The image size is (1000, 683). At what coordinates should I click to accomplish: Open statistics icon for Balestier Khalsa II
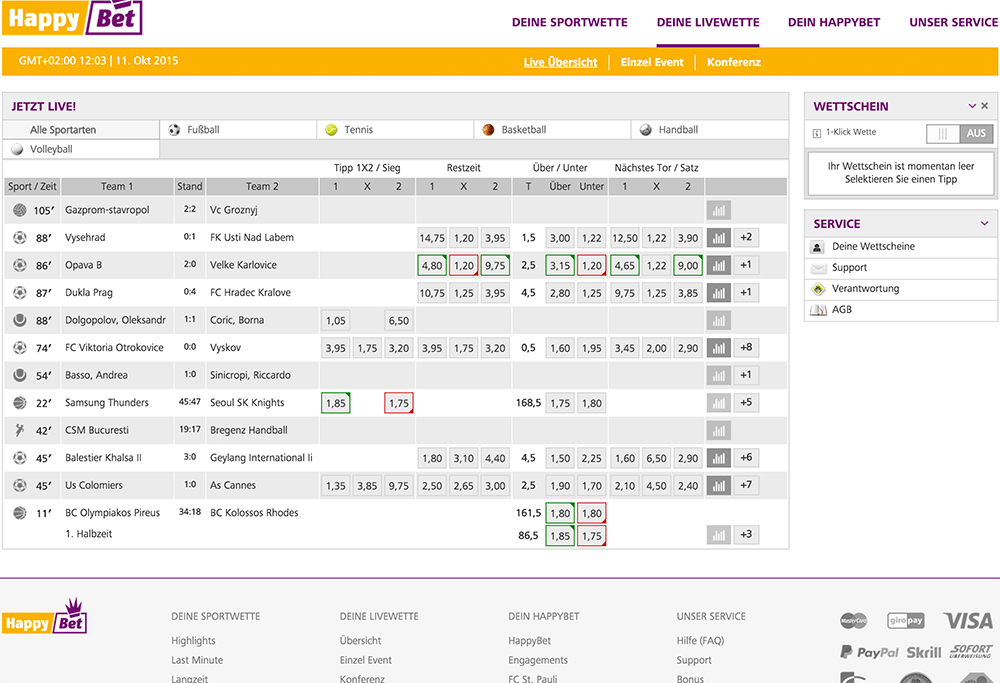tap(718, 458)
